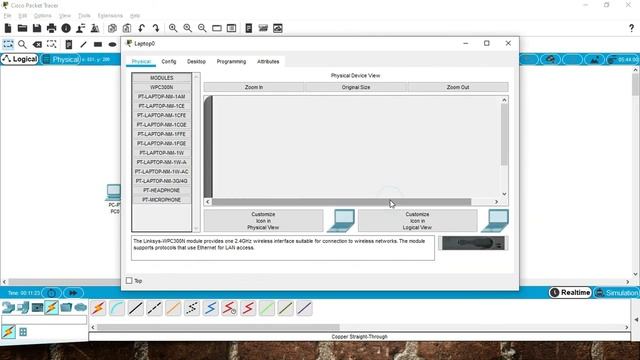Open the File menu

pos(8,16)
